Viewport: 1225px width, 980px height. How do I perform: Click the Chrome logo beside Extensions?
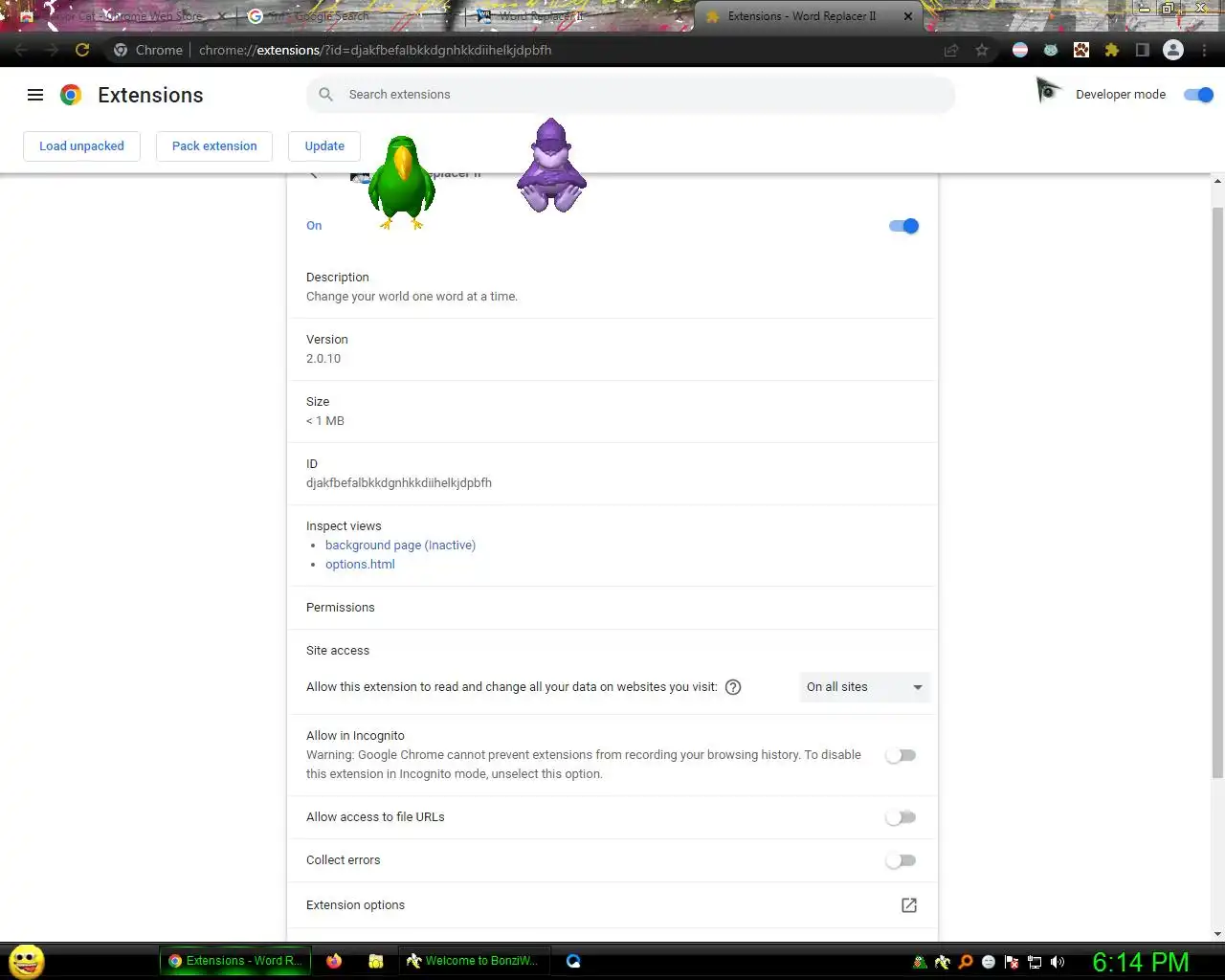point(70,95)
